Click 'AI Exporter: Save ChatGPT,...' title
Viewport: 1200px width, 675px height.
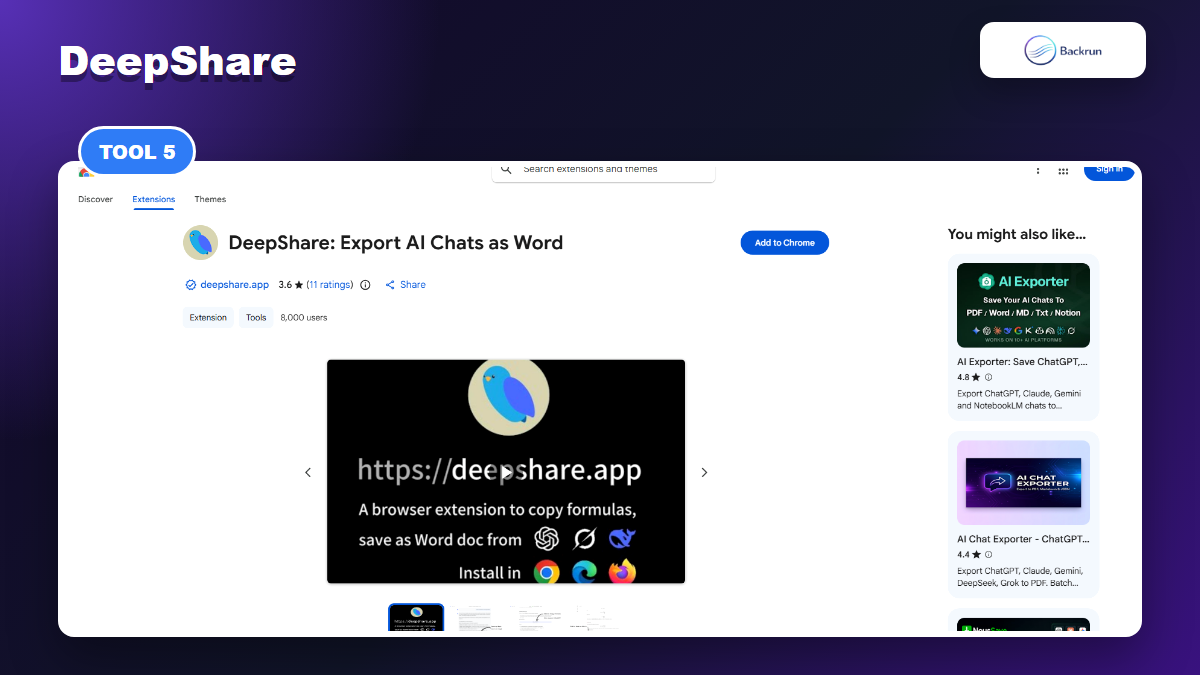click(x=1022, y=362)
